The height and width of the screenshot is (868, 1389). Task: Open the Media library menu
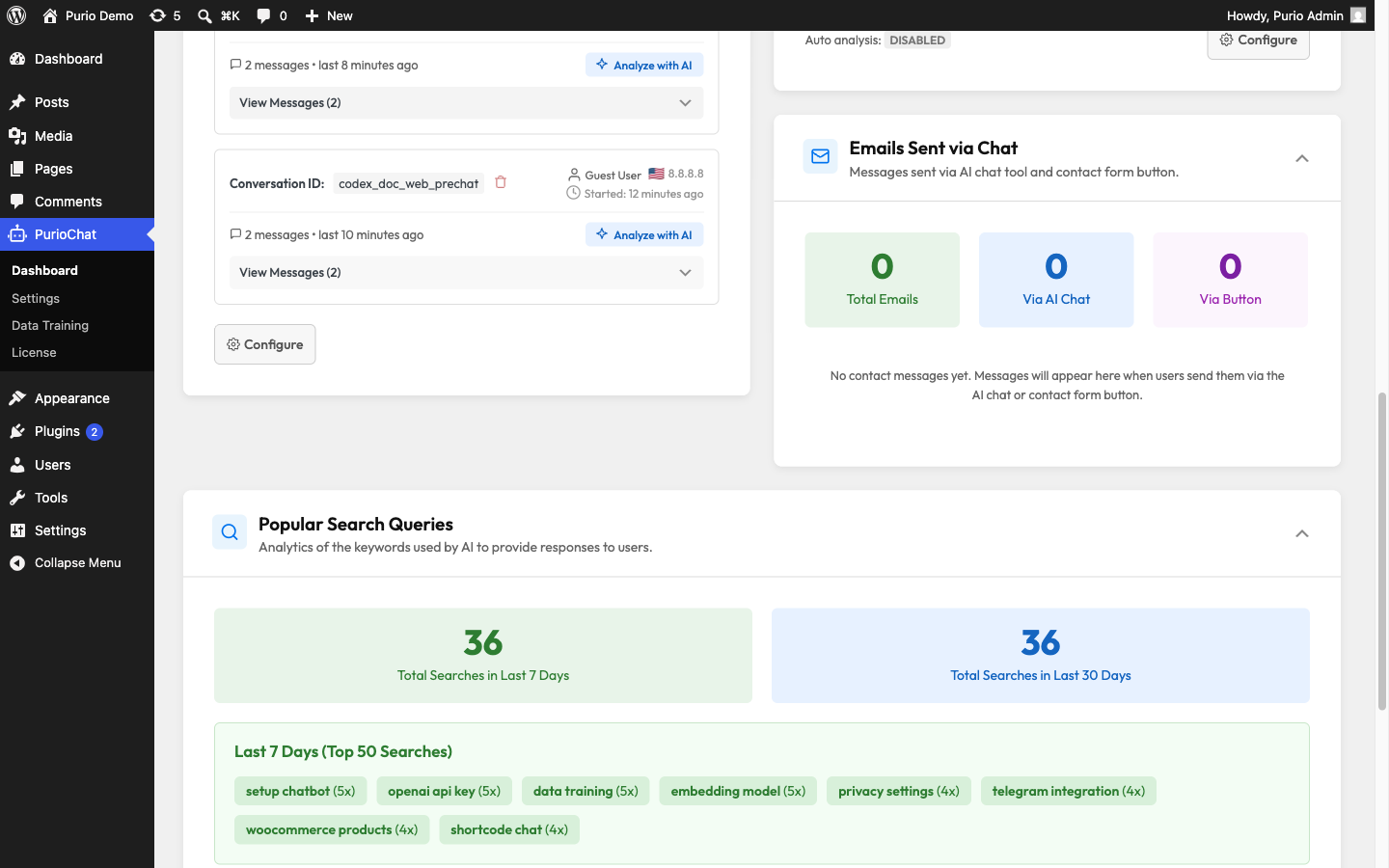tap(77, 136)
